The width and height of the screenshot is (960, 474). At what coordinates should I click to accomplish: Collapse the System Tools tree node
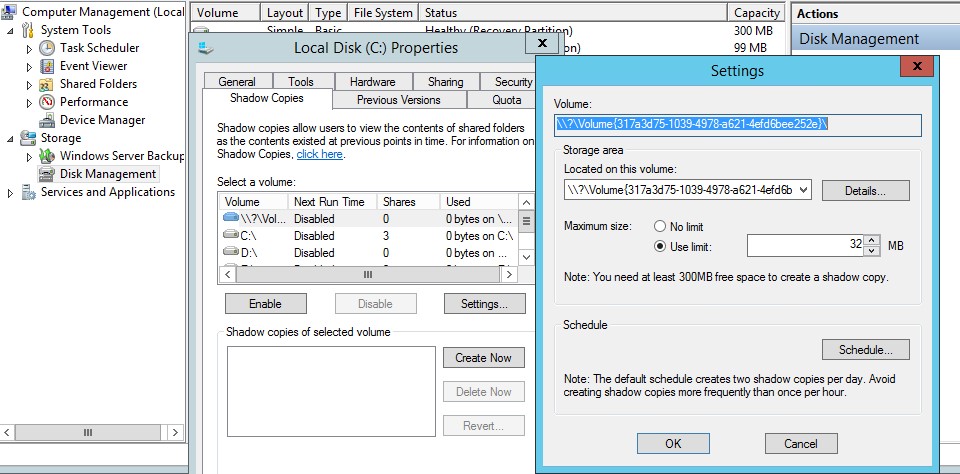[11, 30]
